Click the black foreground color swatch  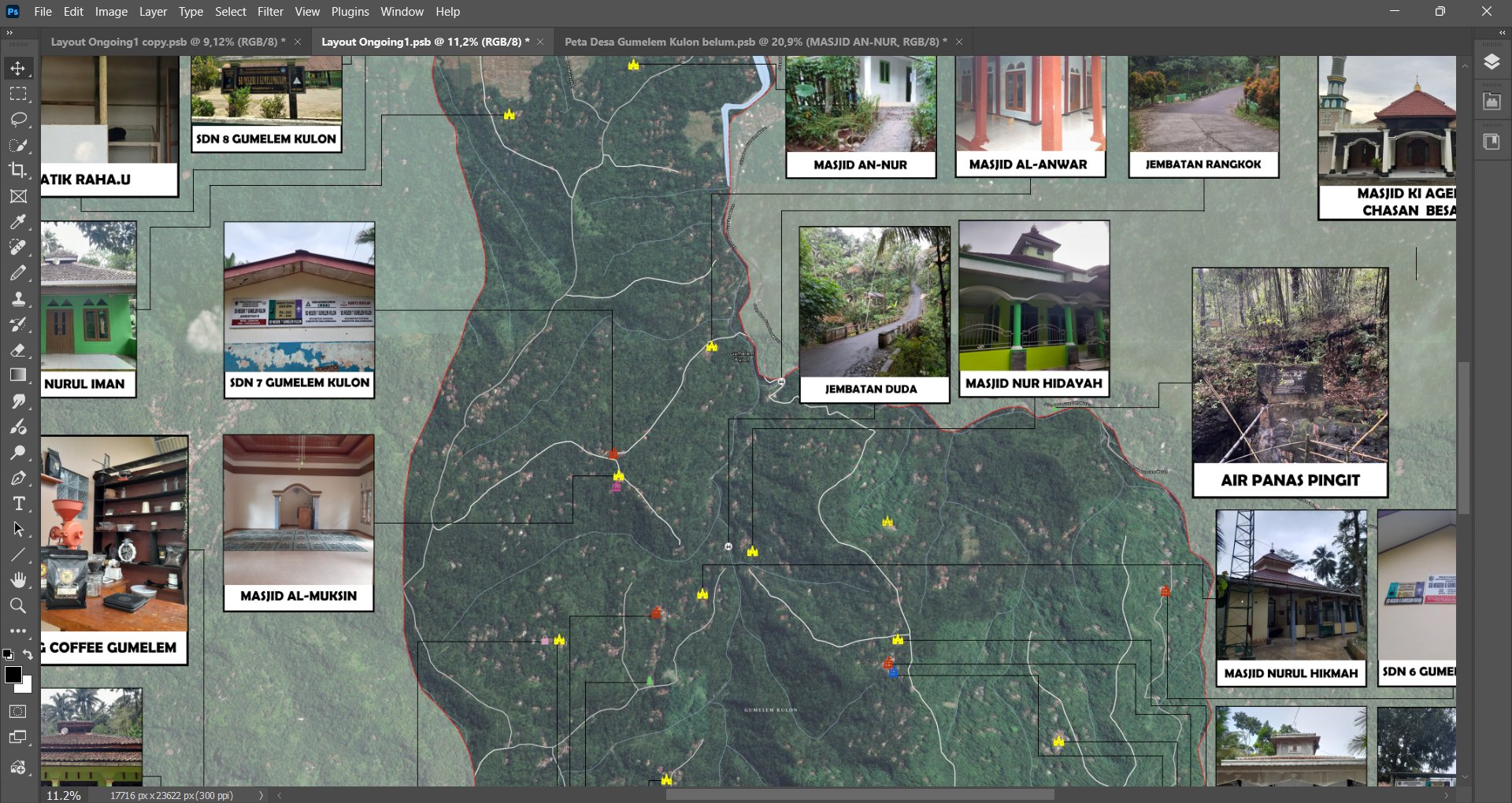[x=13, y=675]
